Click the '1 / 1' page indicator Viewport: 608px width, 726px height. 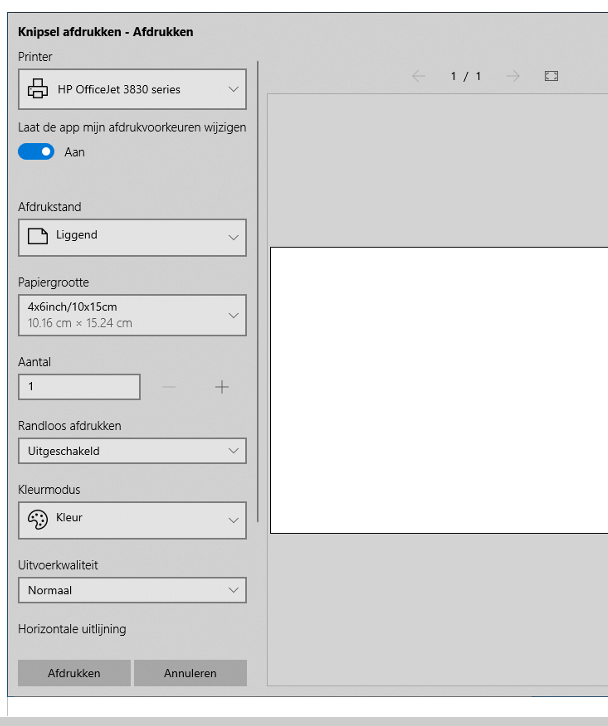[466, 76]
